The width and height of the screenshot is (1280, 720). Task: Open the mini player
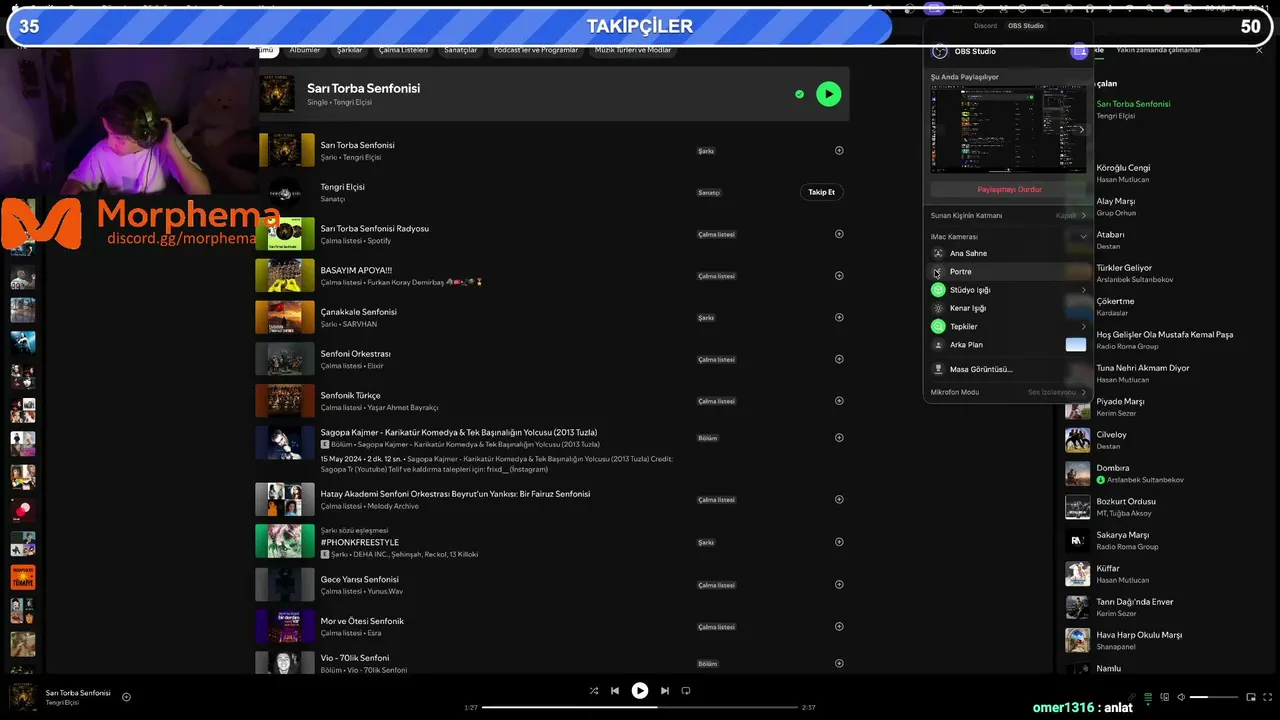click(x=1250, y=697)
